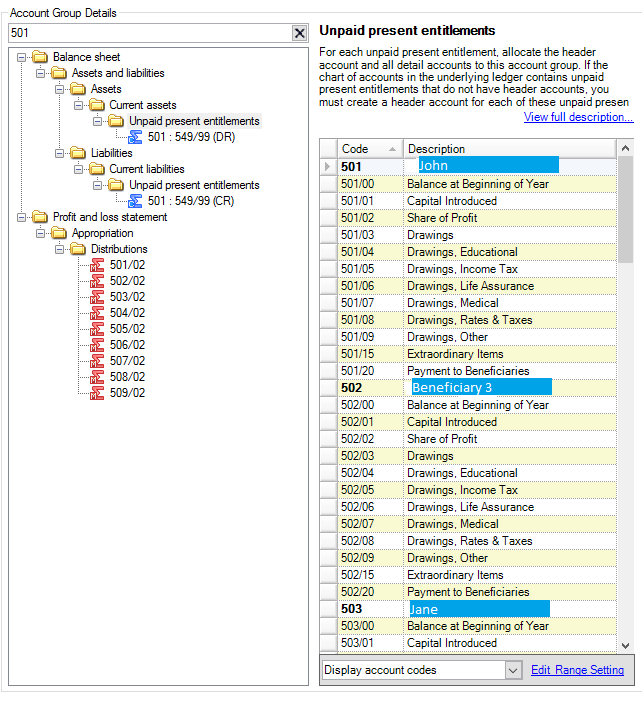Click the Edit Range Setting link
This screenshot has width=642, height=701.
(x=577, y=670)
